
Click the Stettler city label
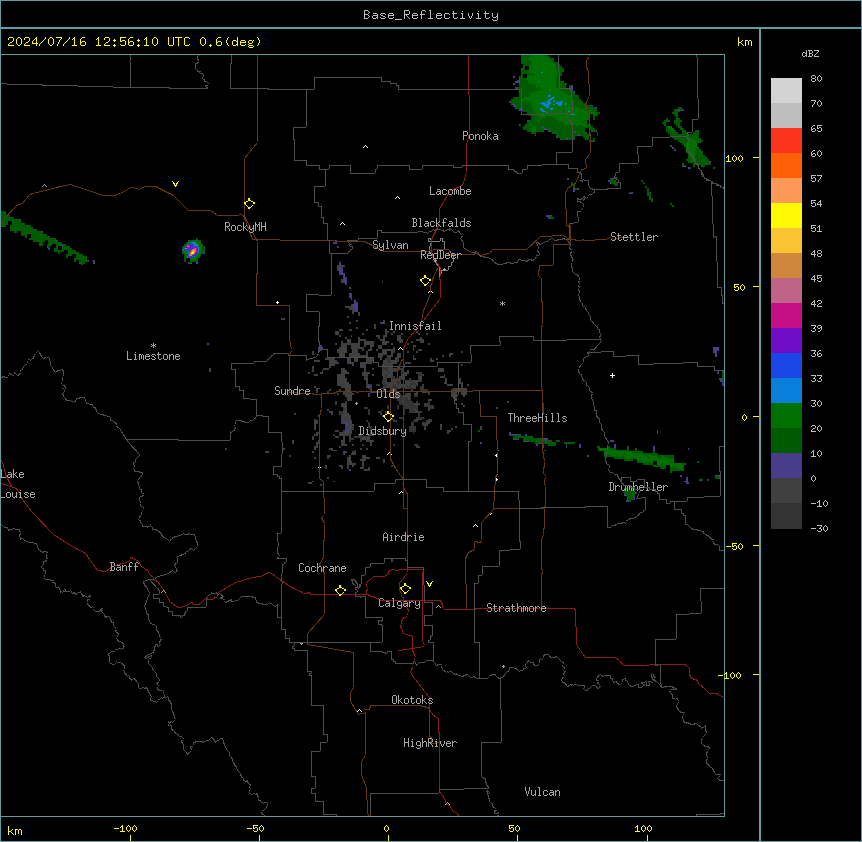633,237
